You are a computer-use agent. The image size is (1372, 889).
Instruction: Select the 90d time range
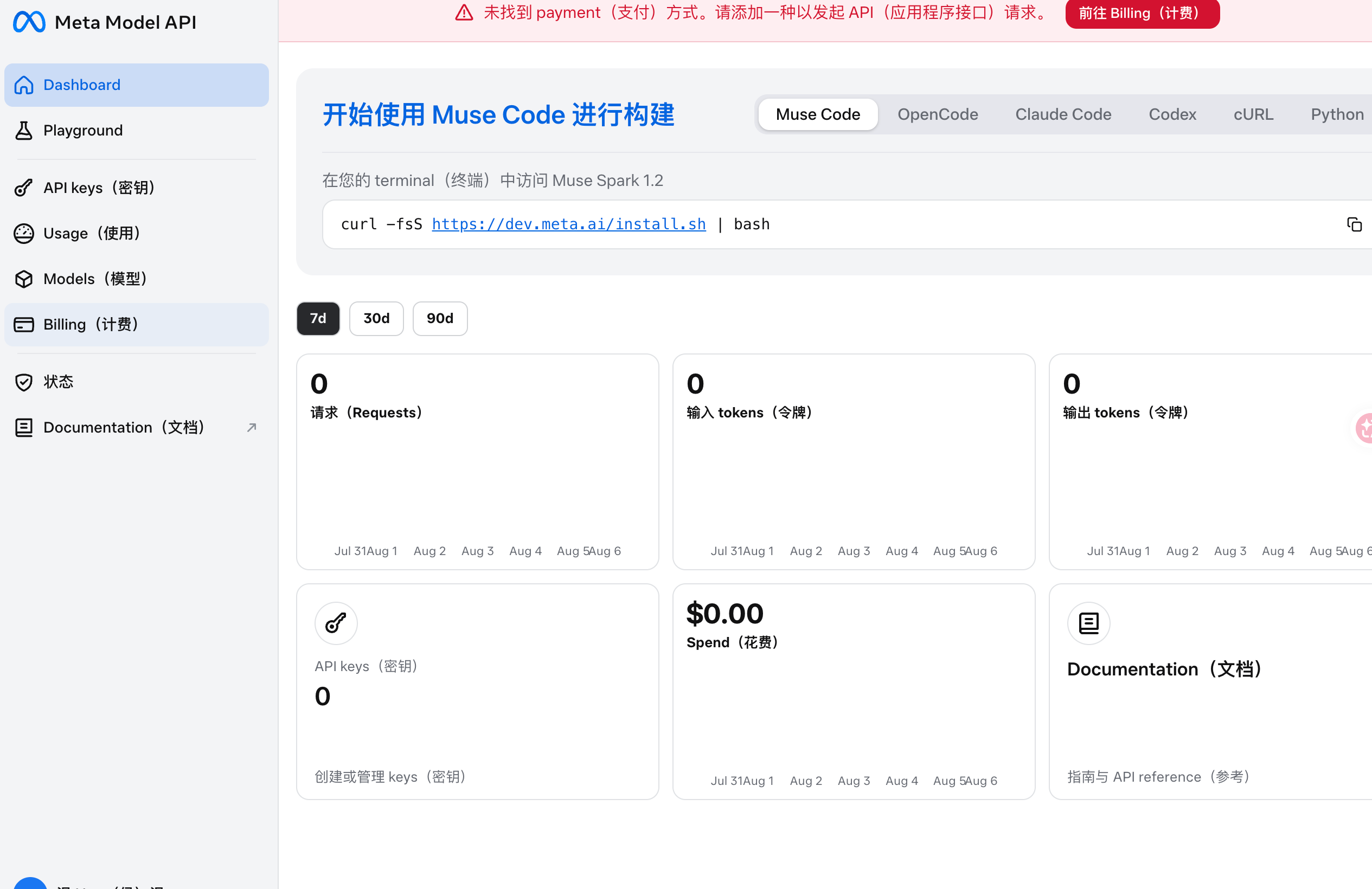click(x=440, y=319)
